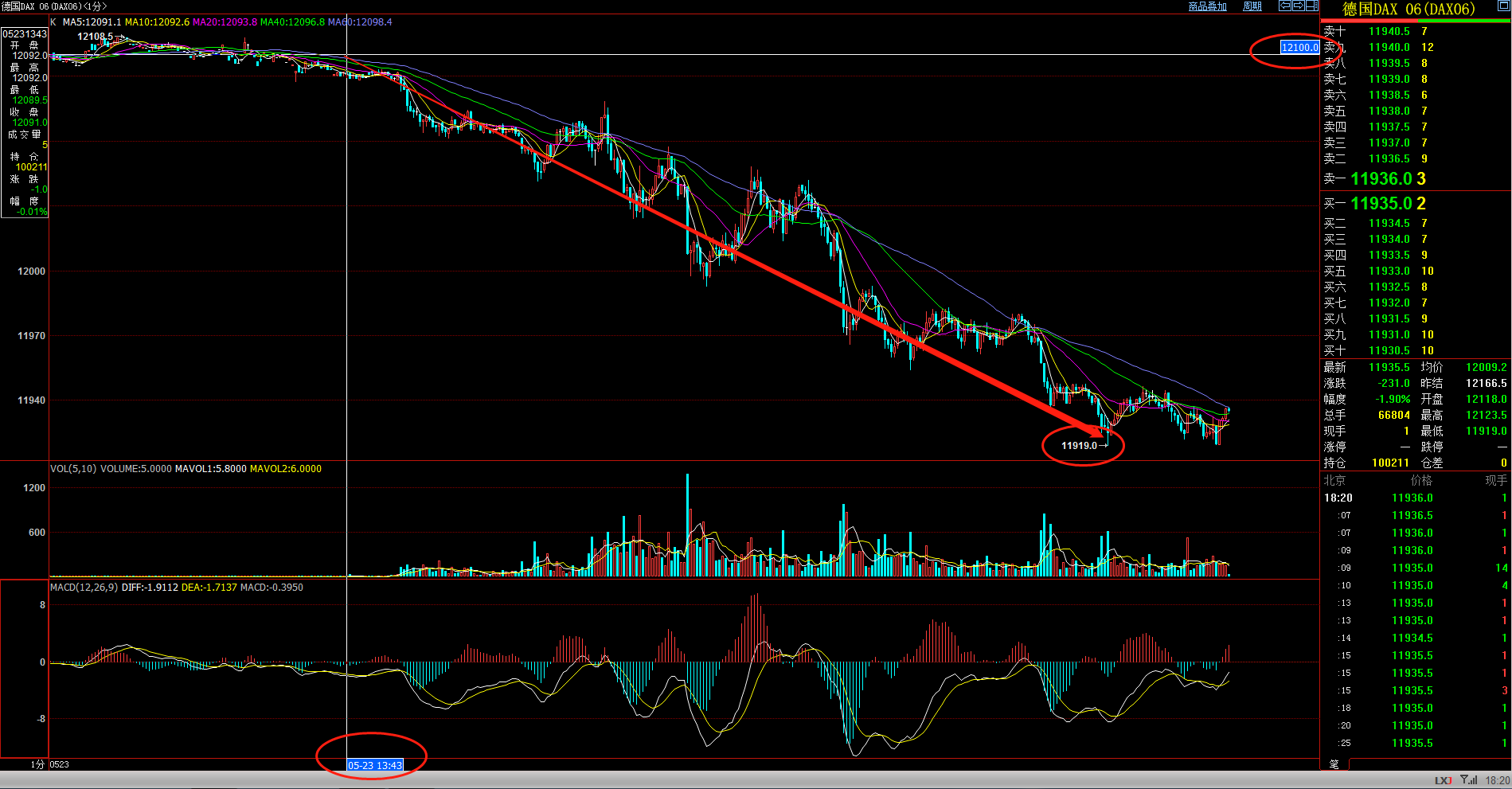
Task: Click the 幅度 -1.90% percent change
Action: 1393,399
